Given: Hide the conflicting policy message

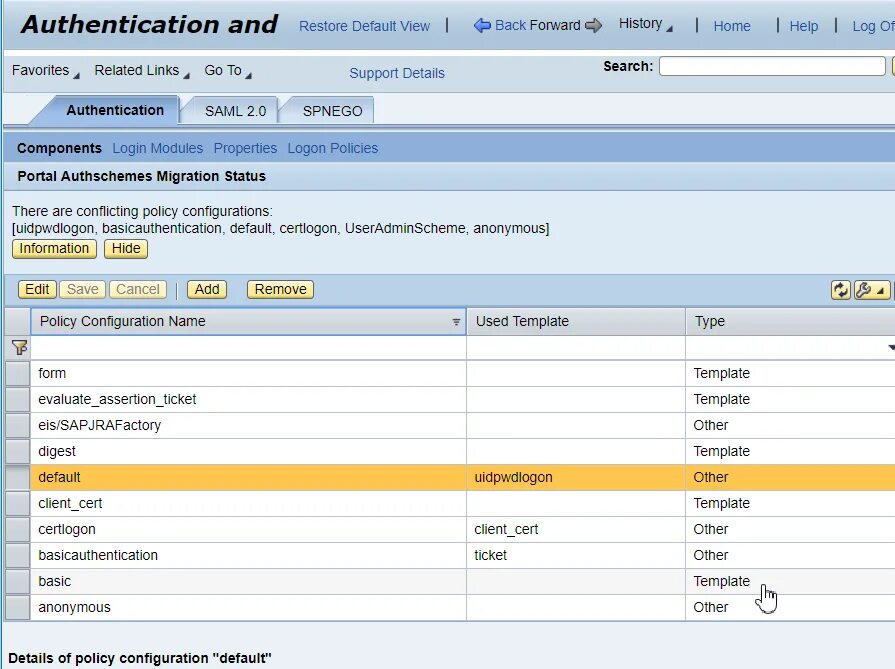Looking at the screenshot, I should (125, 248).
